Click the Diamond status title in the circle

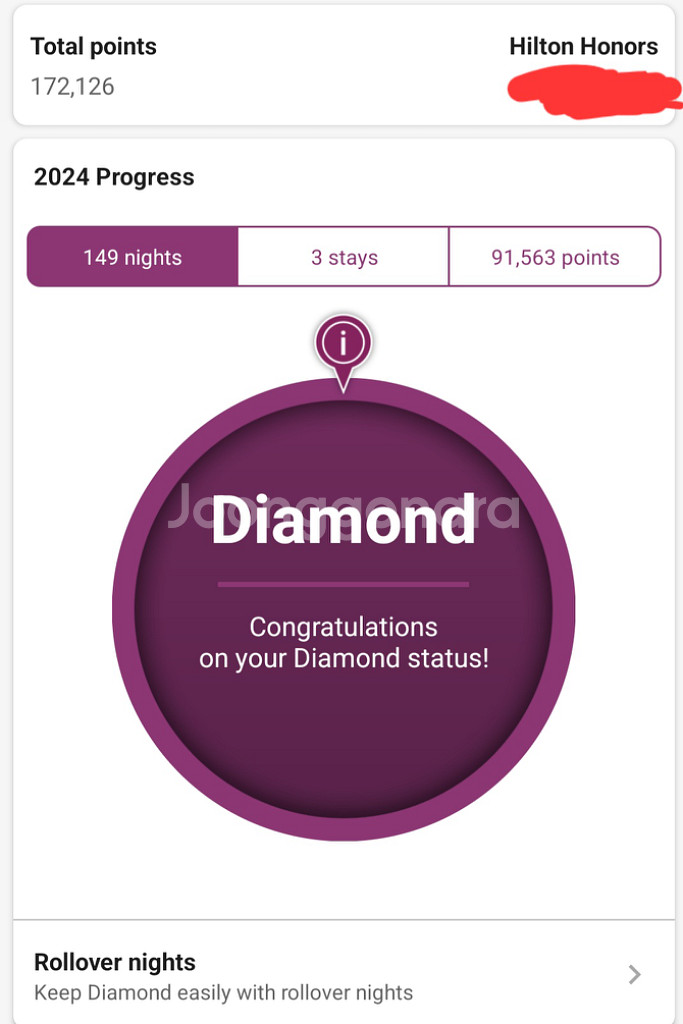(x=343, y=519)
